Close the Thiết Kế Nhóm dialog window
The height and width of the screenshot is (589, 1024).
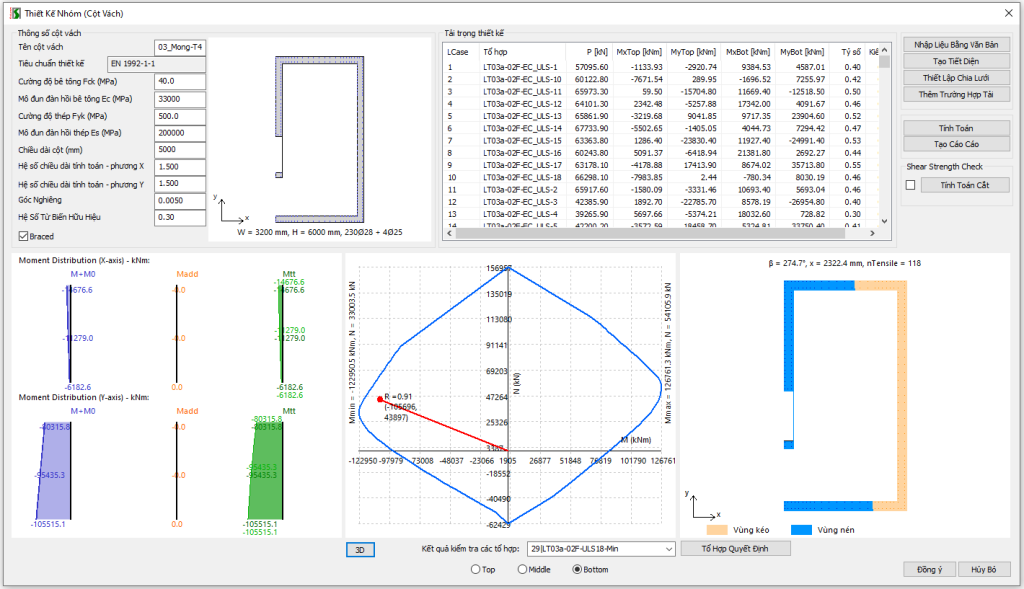pyautogui.click(x=1006, y=11)
